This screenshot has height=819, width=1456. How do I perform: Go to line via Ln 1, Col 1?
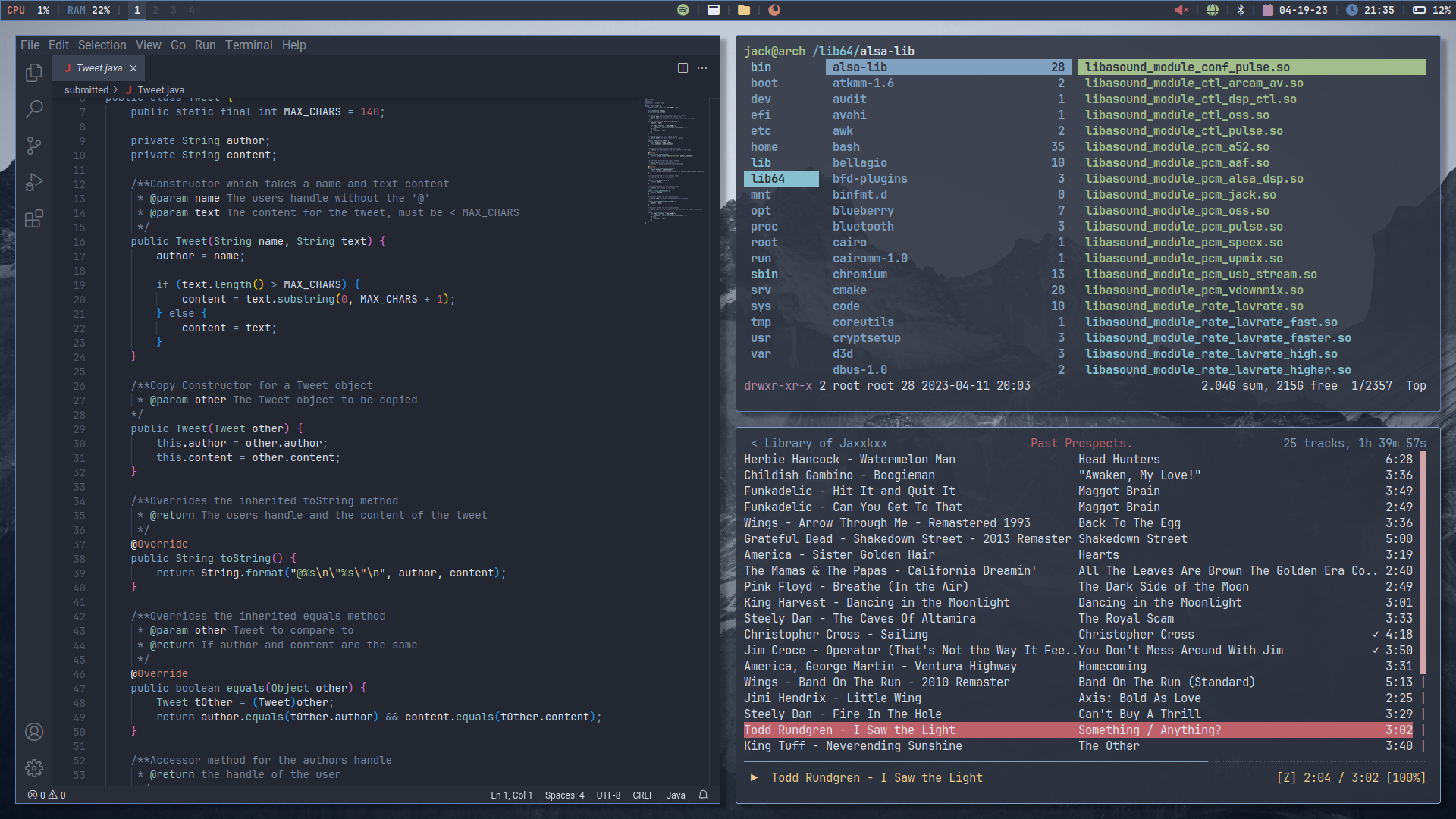512,795
